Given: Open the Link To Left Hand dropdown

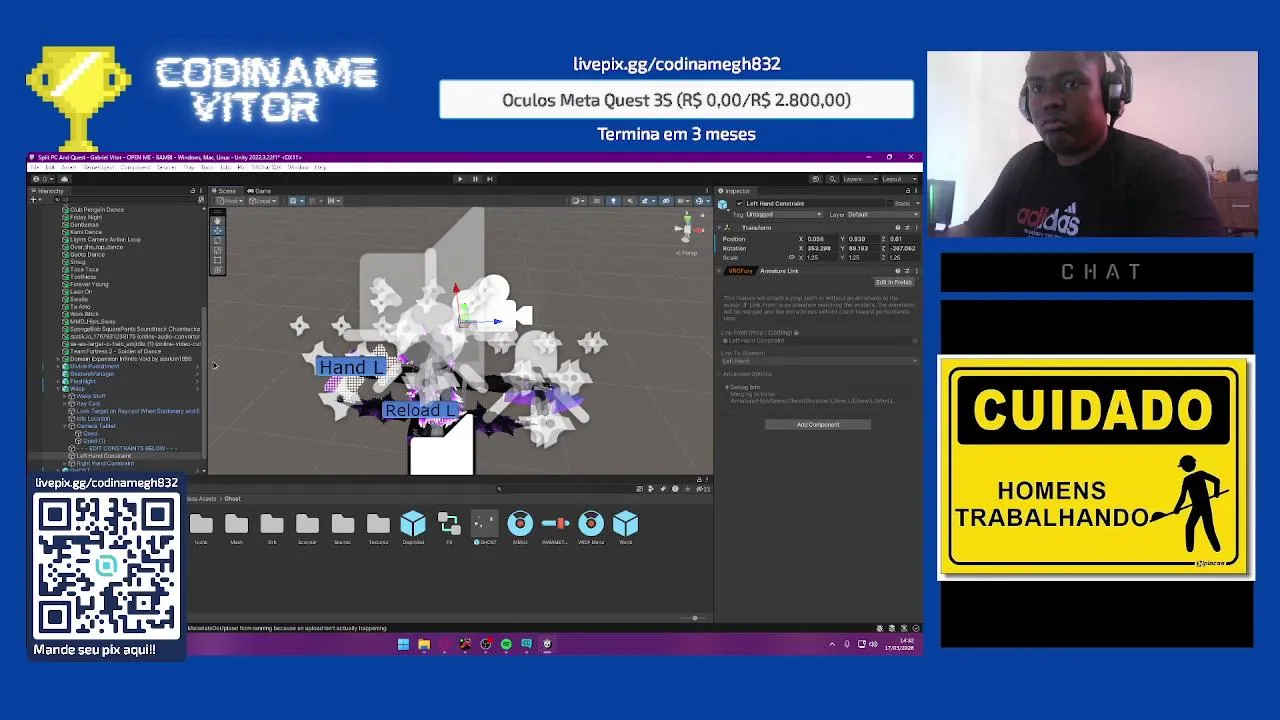Looking at the screenshot, I should 818,361.
